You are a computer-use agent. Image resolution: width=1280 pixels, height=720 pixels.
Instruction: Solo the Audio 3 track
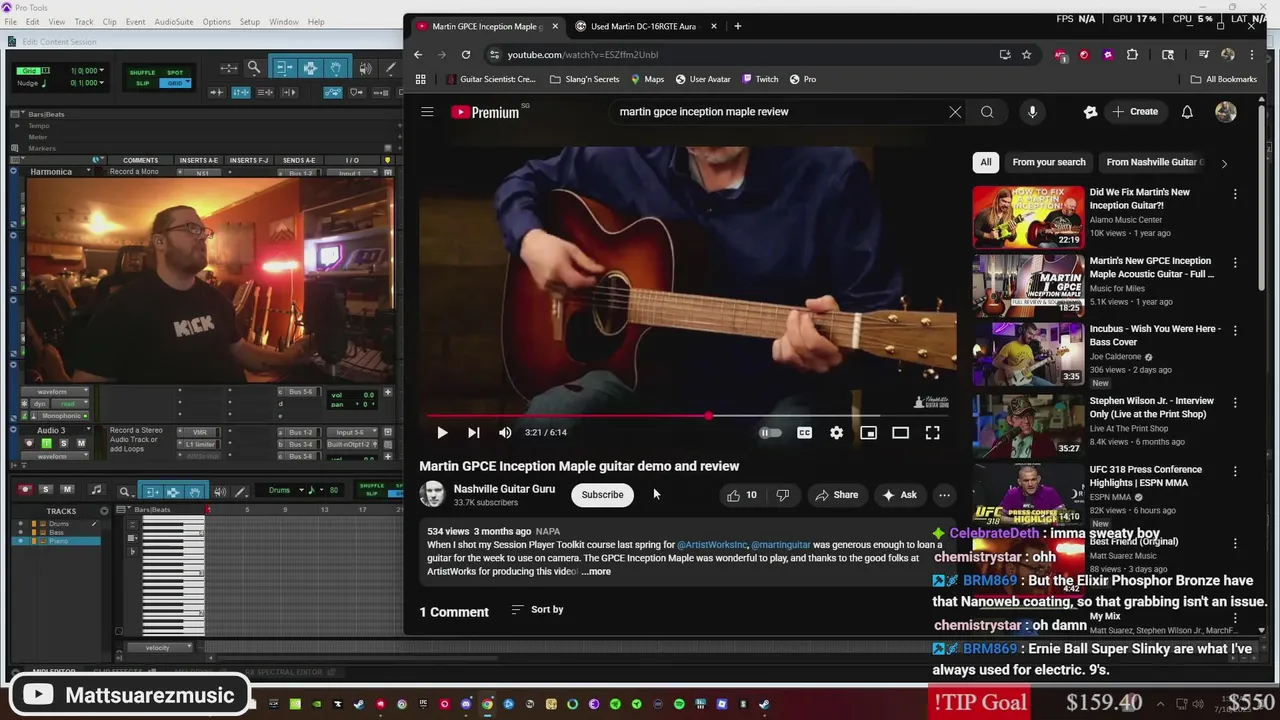(64, 443)
